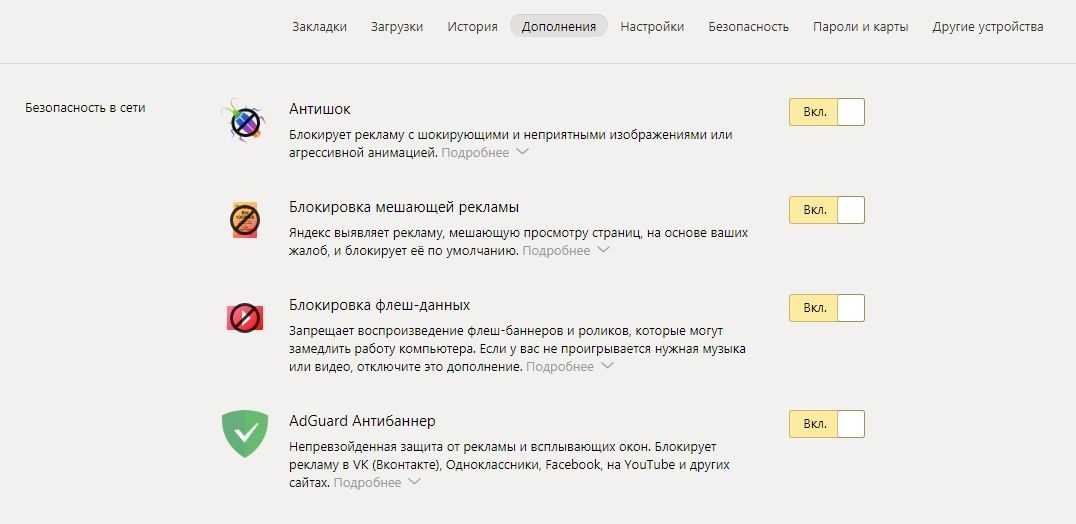Click the Блокировка флеш-данных icon
The image size is (1076, 524).
pyautogui.click(x=244, y=318)
